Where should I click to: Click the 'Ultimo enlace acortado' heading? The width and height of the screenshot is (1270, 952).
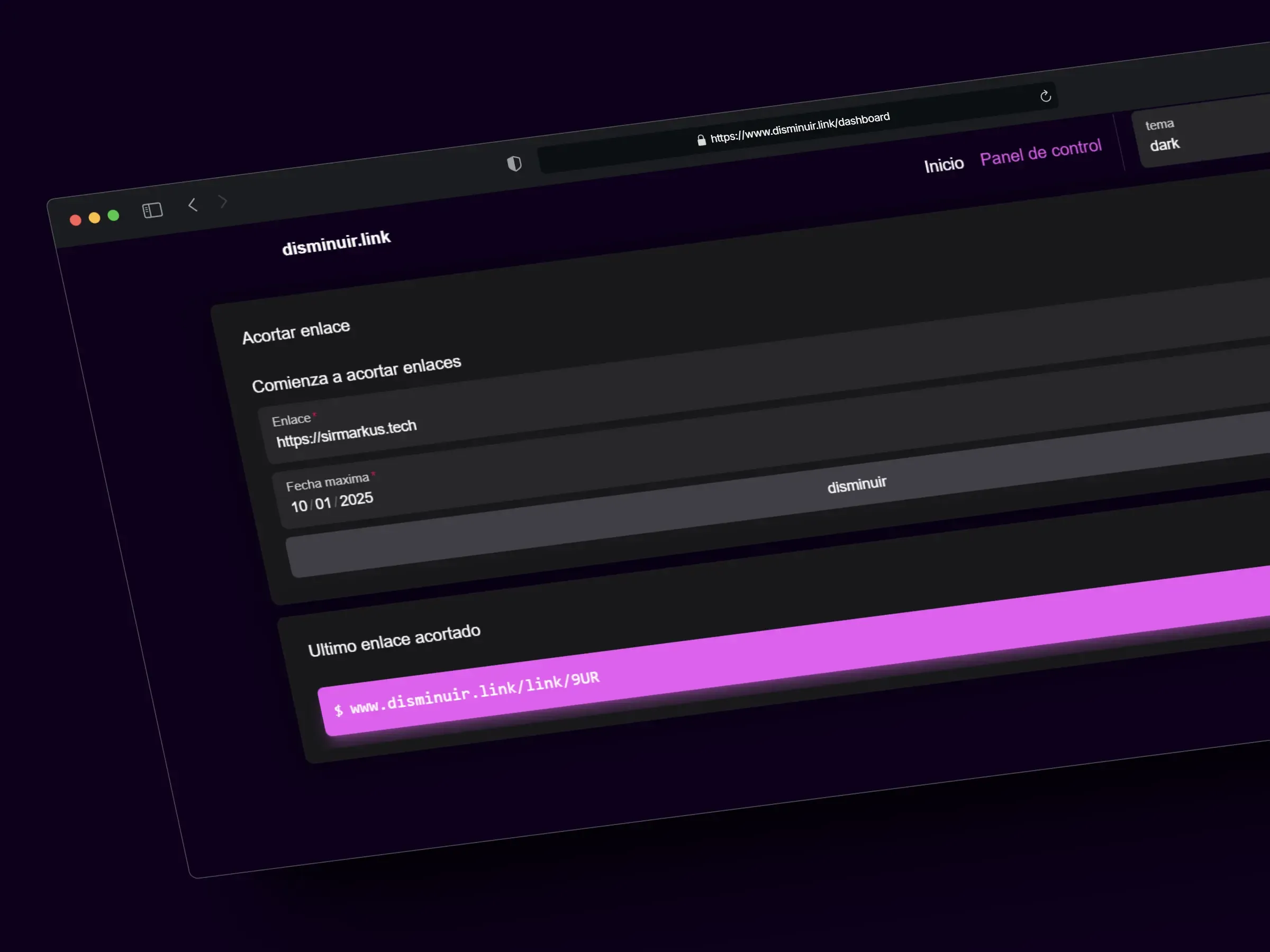click(x=394, y=640)
